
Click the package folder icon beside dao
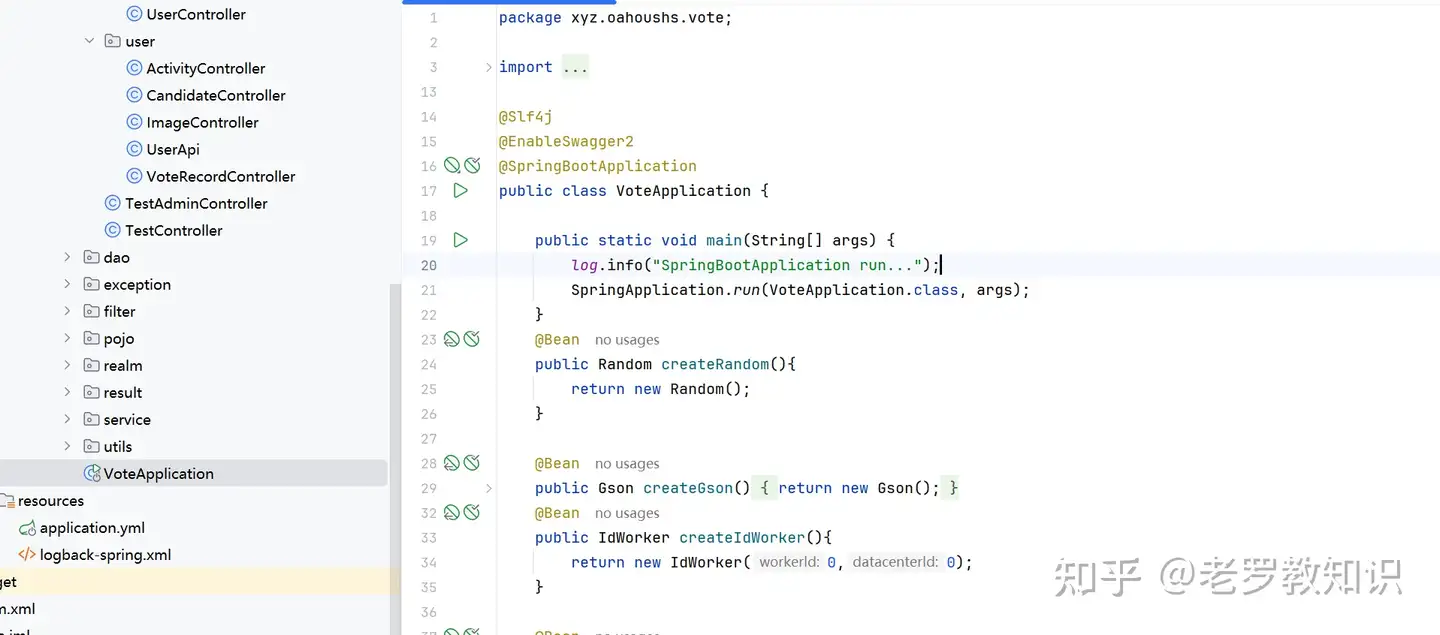point(92,257)
